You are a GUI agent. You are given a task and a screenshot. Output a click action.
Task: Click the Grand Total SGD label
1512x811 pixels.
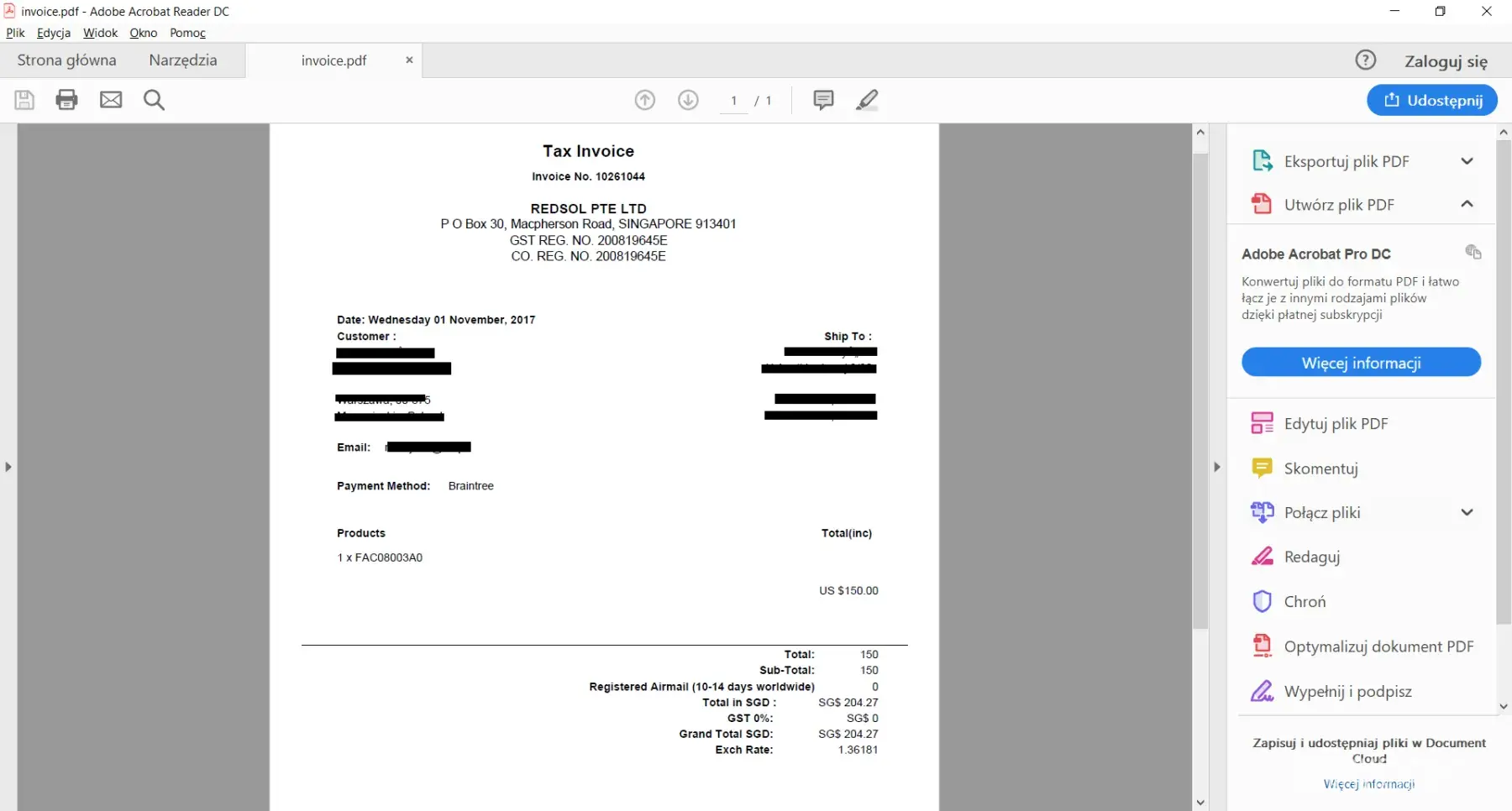(x=726, y=734)
